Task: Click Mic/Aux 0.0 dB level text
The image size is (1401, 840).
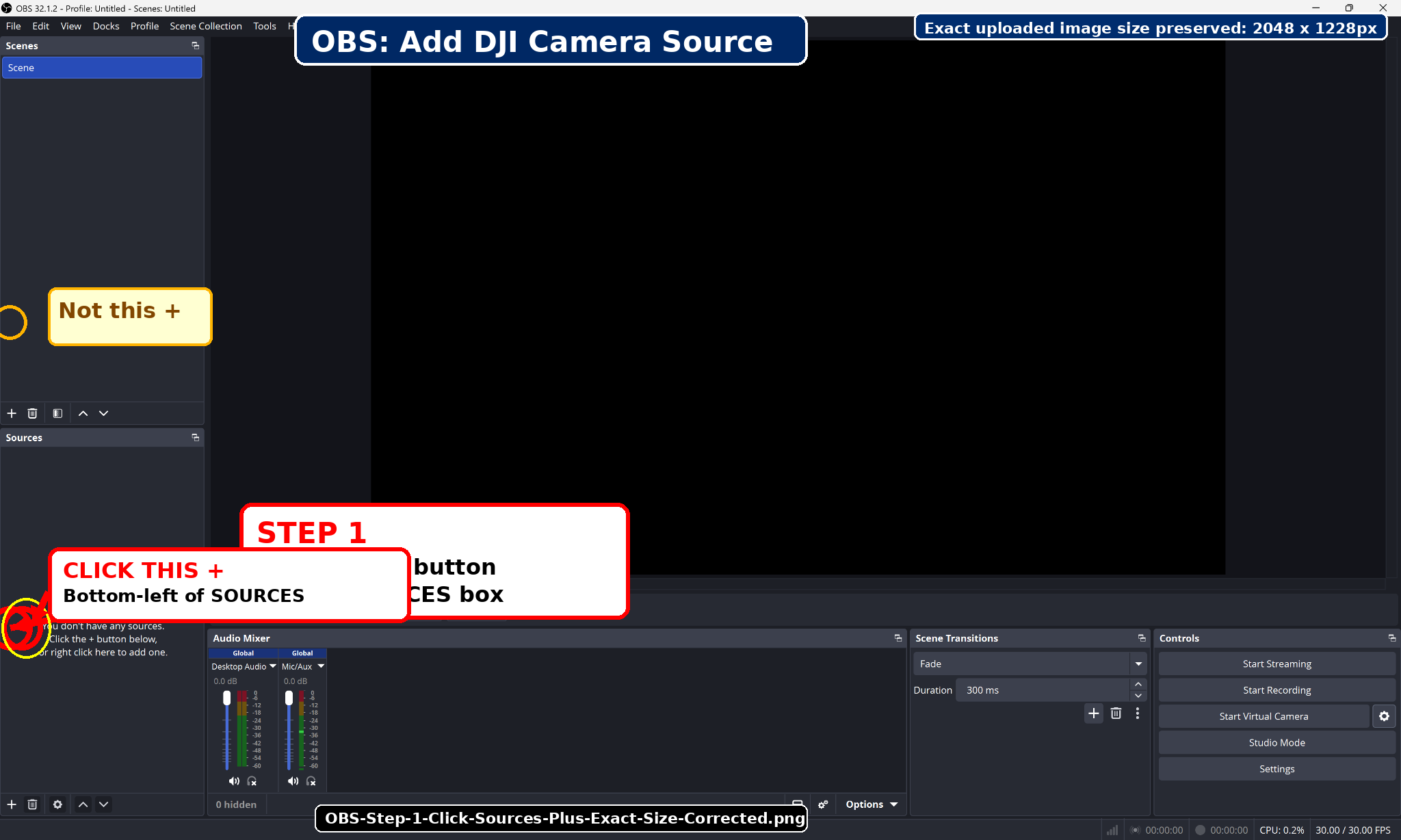Action: tap(296, 681)
